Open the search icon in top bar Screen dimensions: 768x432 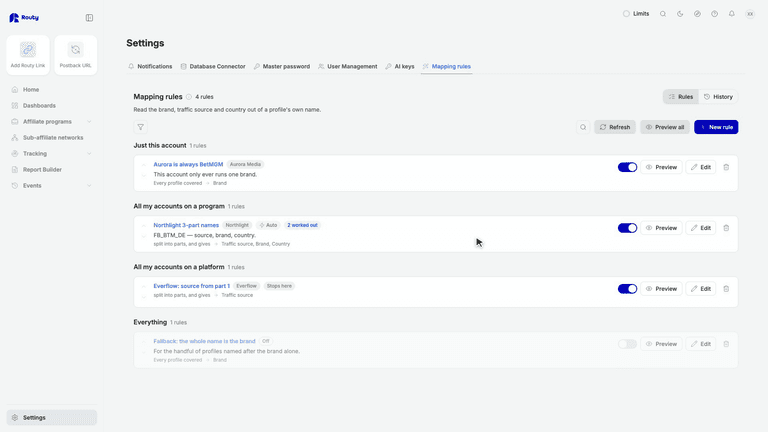pyautogui.click(x=663, y=14)
